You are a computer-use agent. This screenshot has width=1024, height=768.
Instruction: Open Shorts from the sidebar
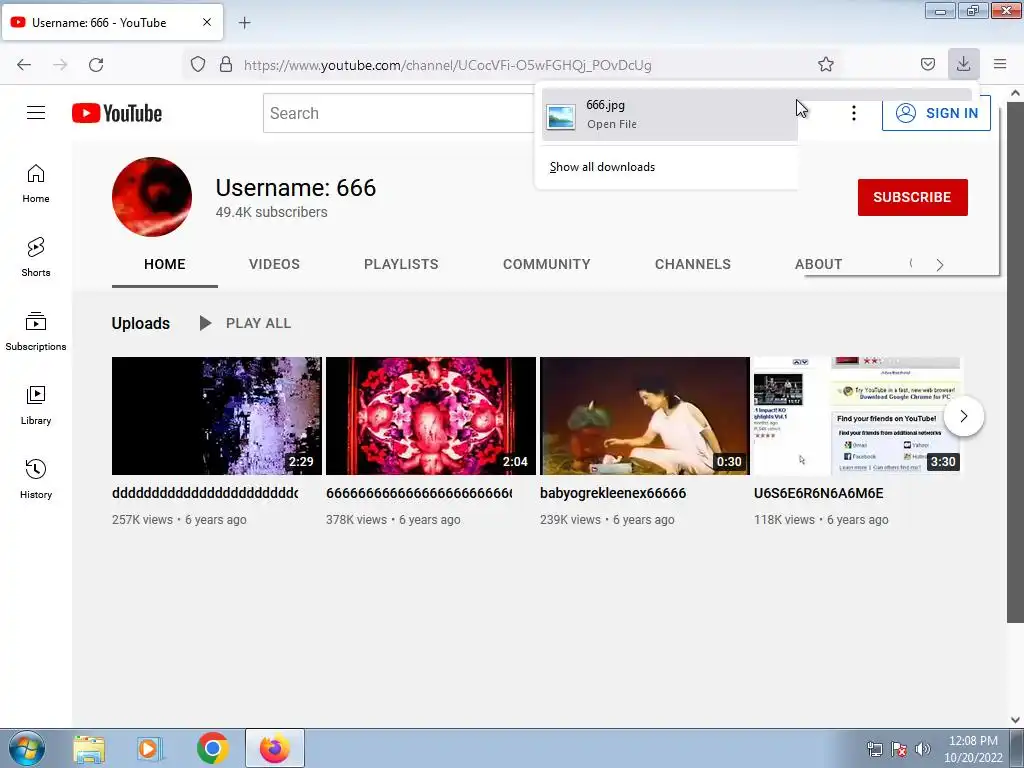(x=36, y=257)
